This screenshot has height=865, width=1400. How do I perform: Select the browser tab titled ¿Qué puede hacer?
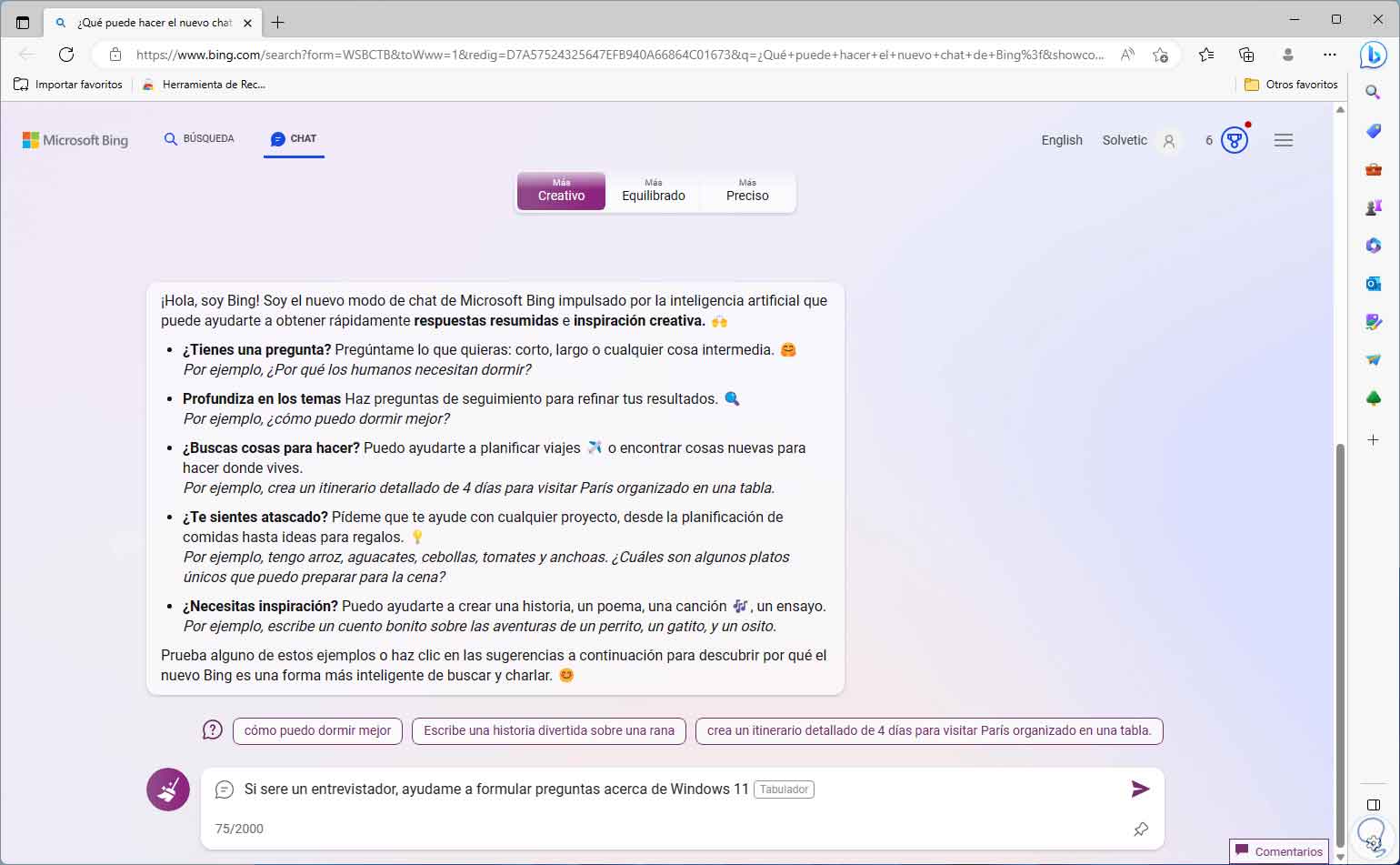153,23
